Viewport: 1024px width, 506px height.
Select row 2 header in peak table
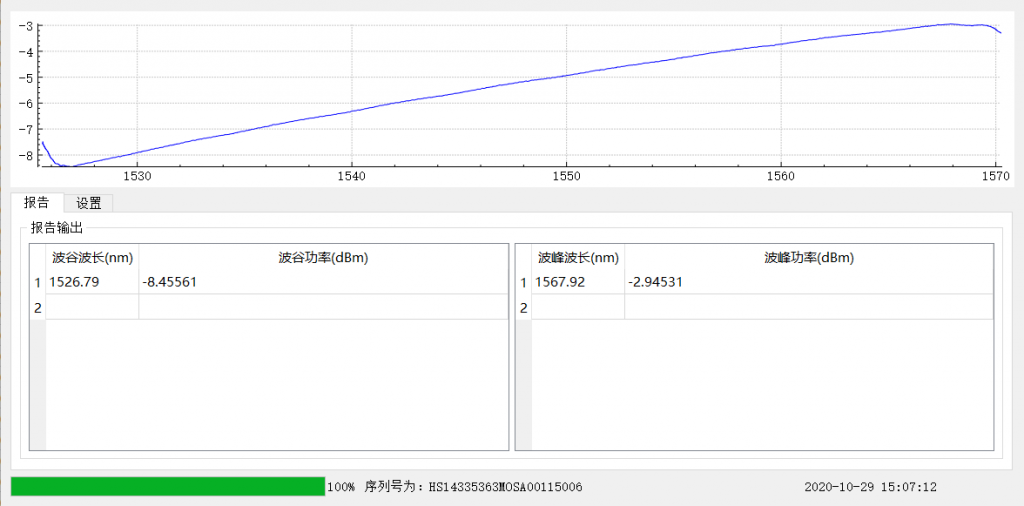pos(523,308)
